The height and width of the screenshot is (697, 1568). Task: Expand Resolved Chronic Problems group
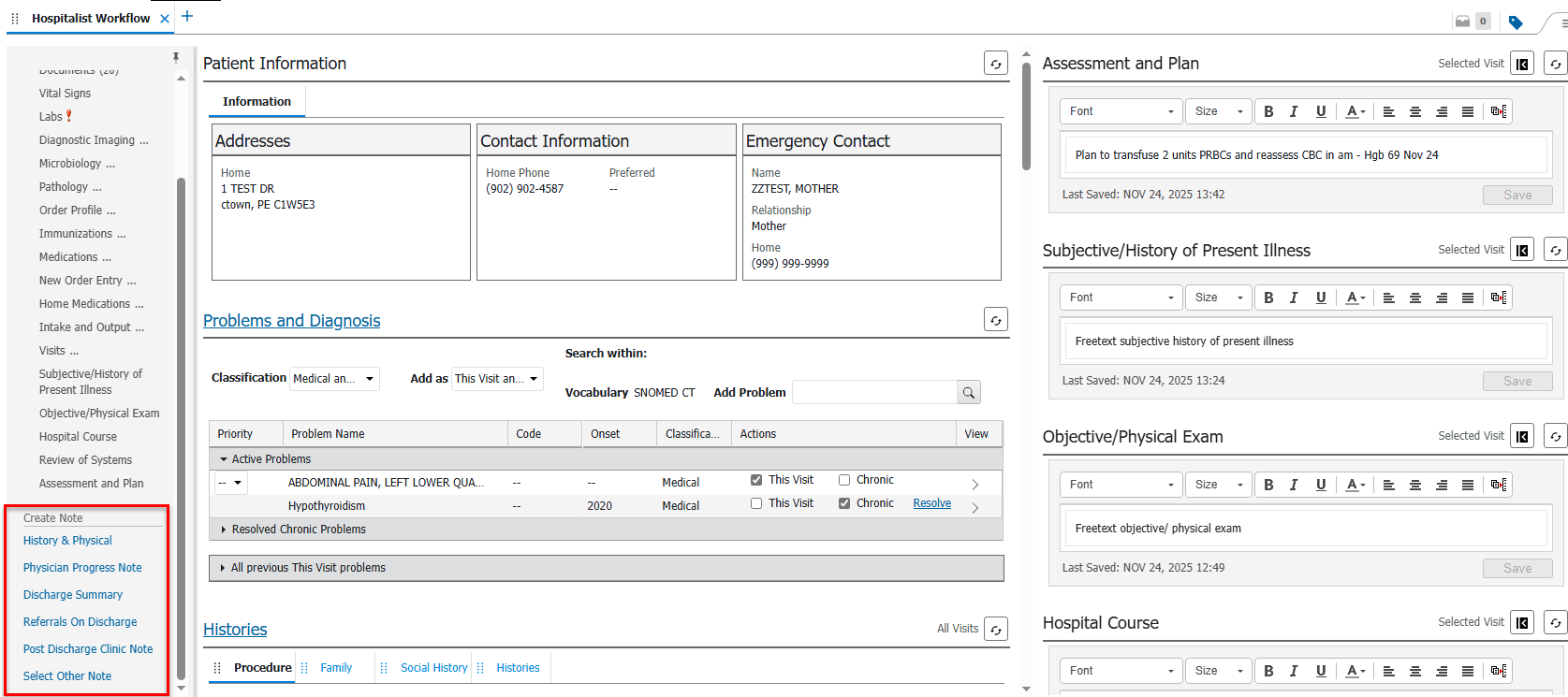click(224, 530)
